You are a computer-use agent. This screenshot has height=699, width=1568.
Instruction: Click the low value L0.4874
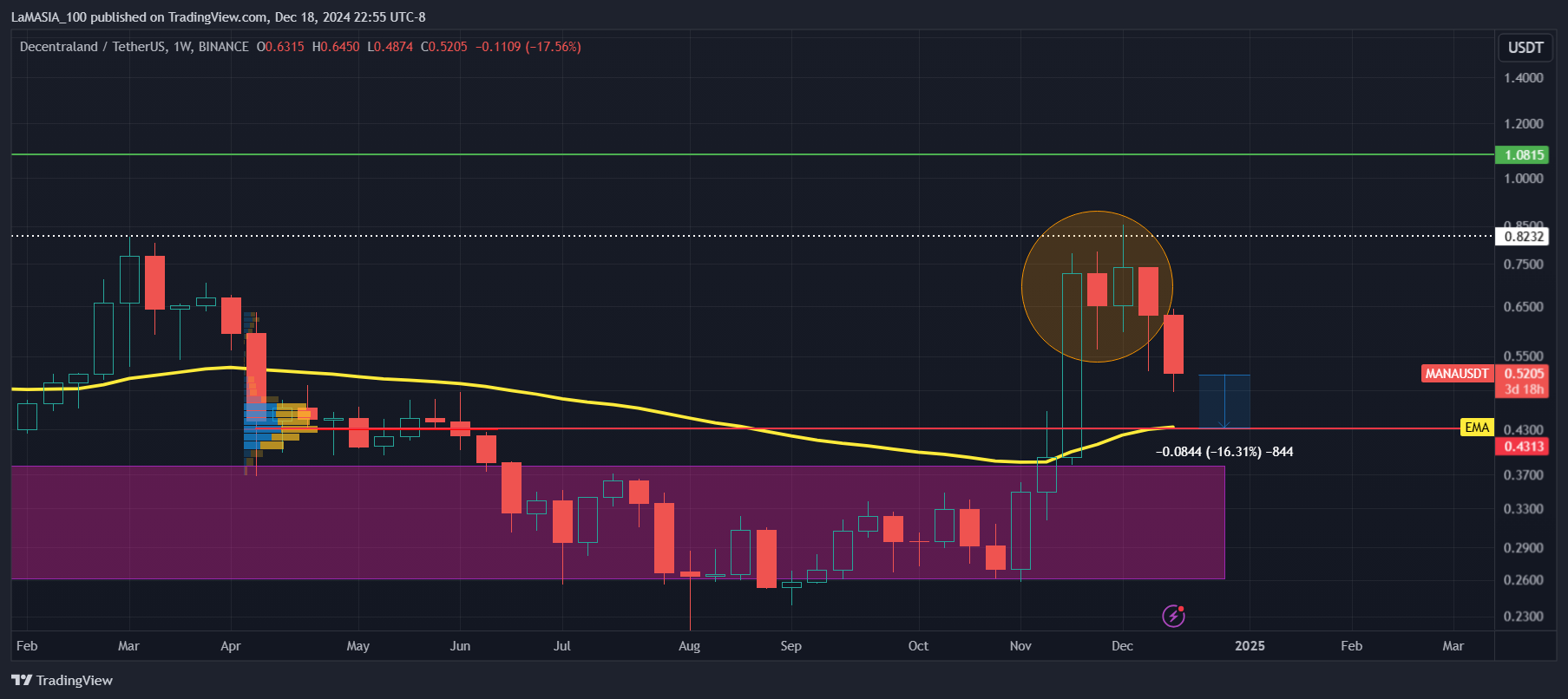click(x=390, y=47)
